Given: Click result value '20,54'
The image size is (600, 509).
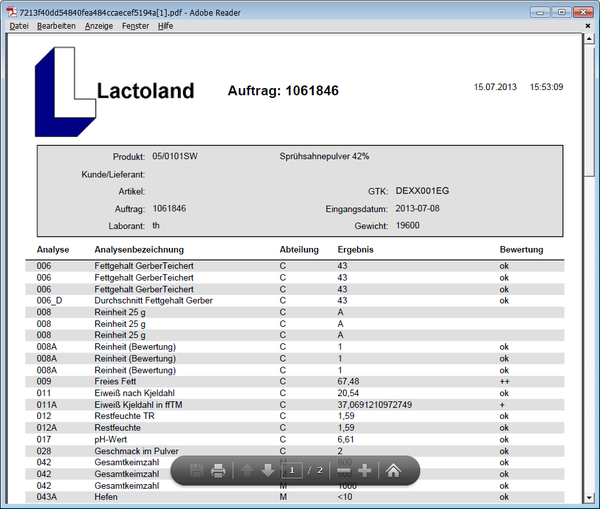Looking at the screenshot, I should point(348,393).
